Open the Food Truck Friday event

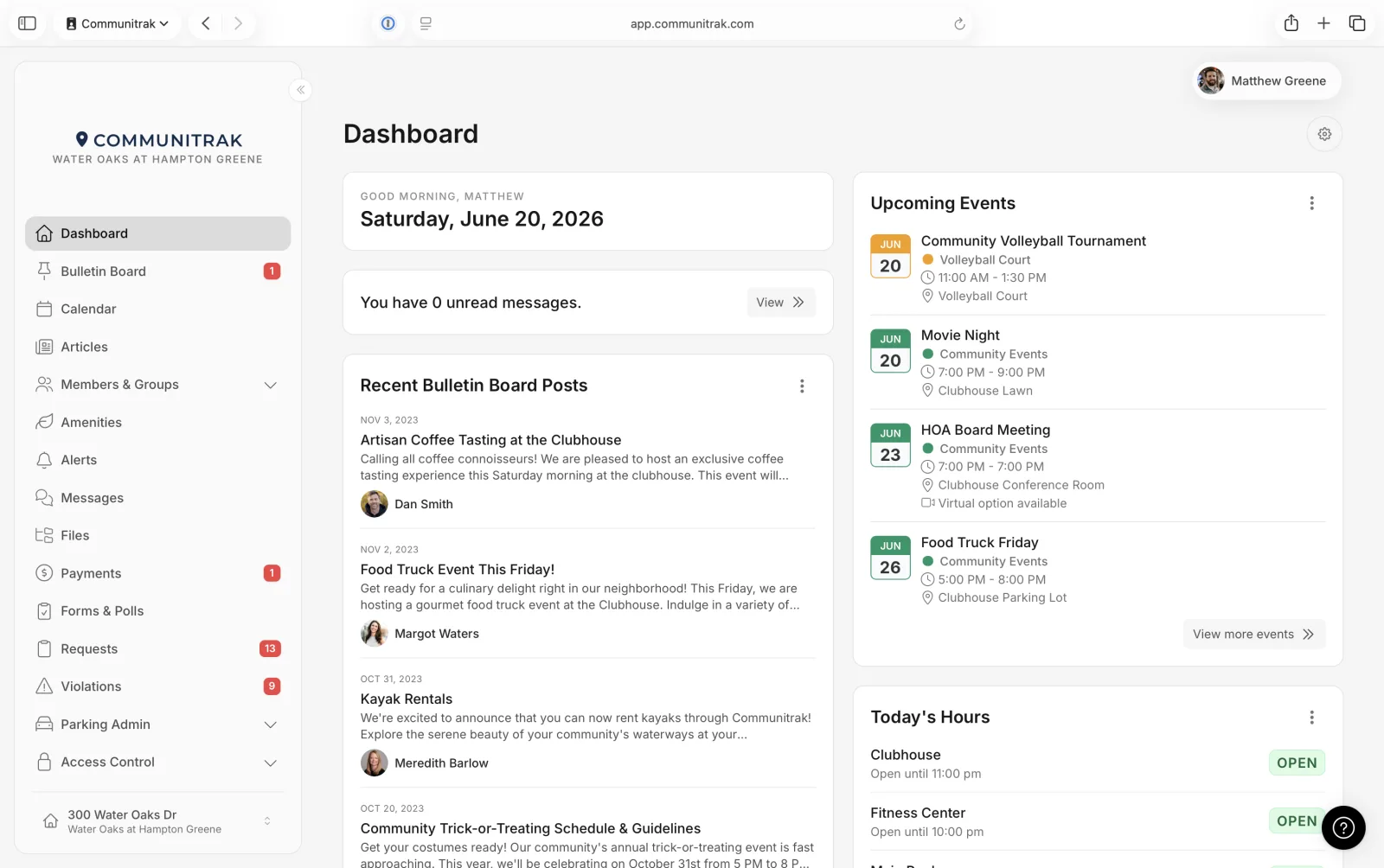[979, 543]
